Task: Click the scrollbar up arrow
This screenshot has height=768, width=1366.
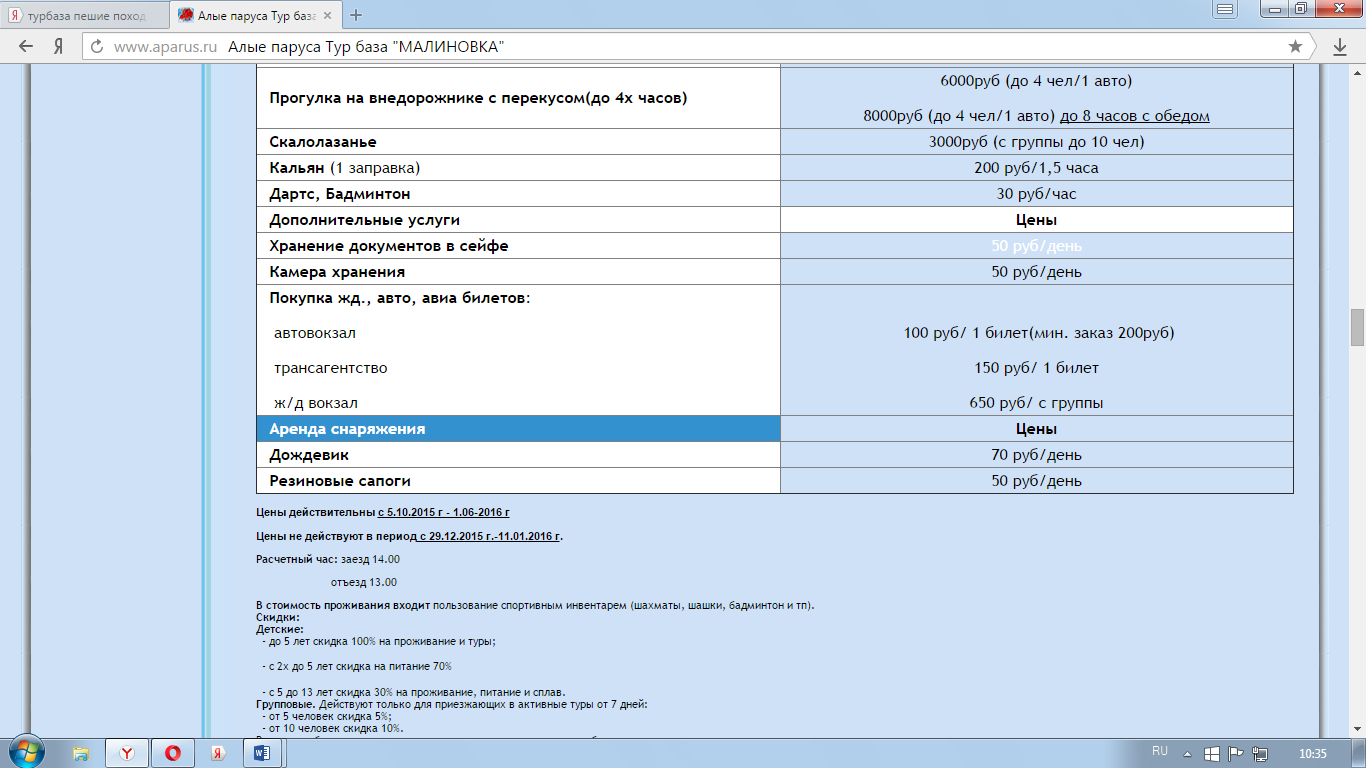Action: [1357, 73]
